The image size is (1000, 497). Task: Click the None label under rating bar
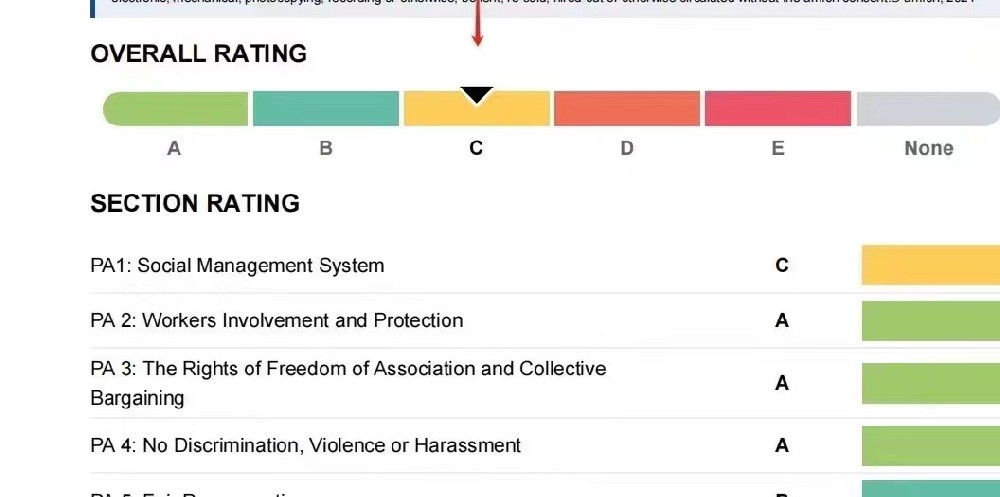coord(929,149)
